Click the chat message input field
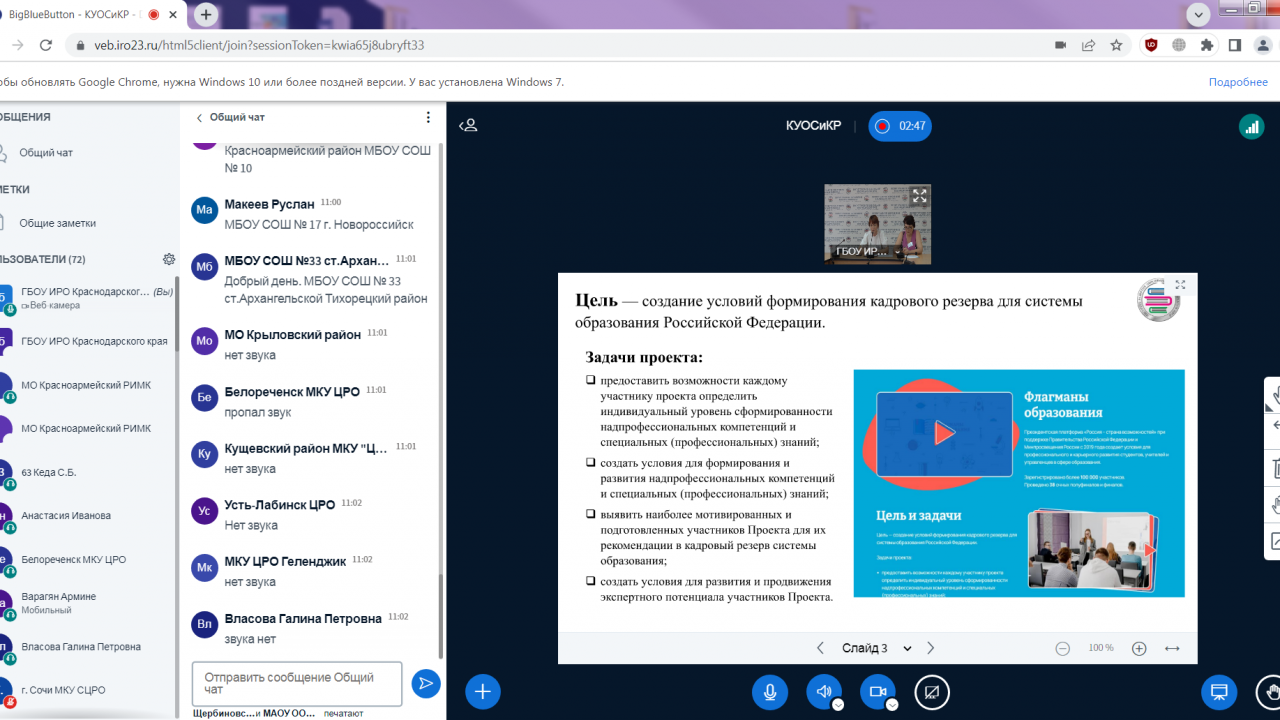This screenshot has width=1280, height=720. pyautogui.click(x=296, y=683)
